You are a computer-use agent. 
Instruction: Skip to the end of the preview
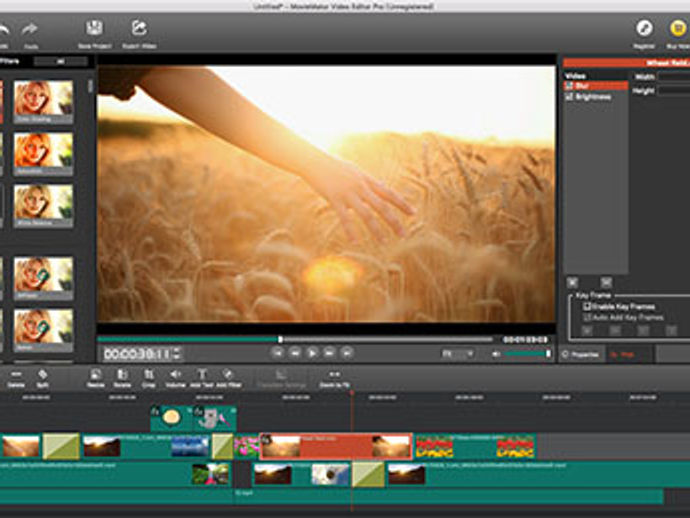pos(347,353)
